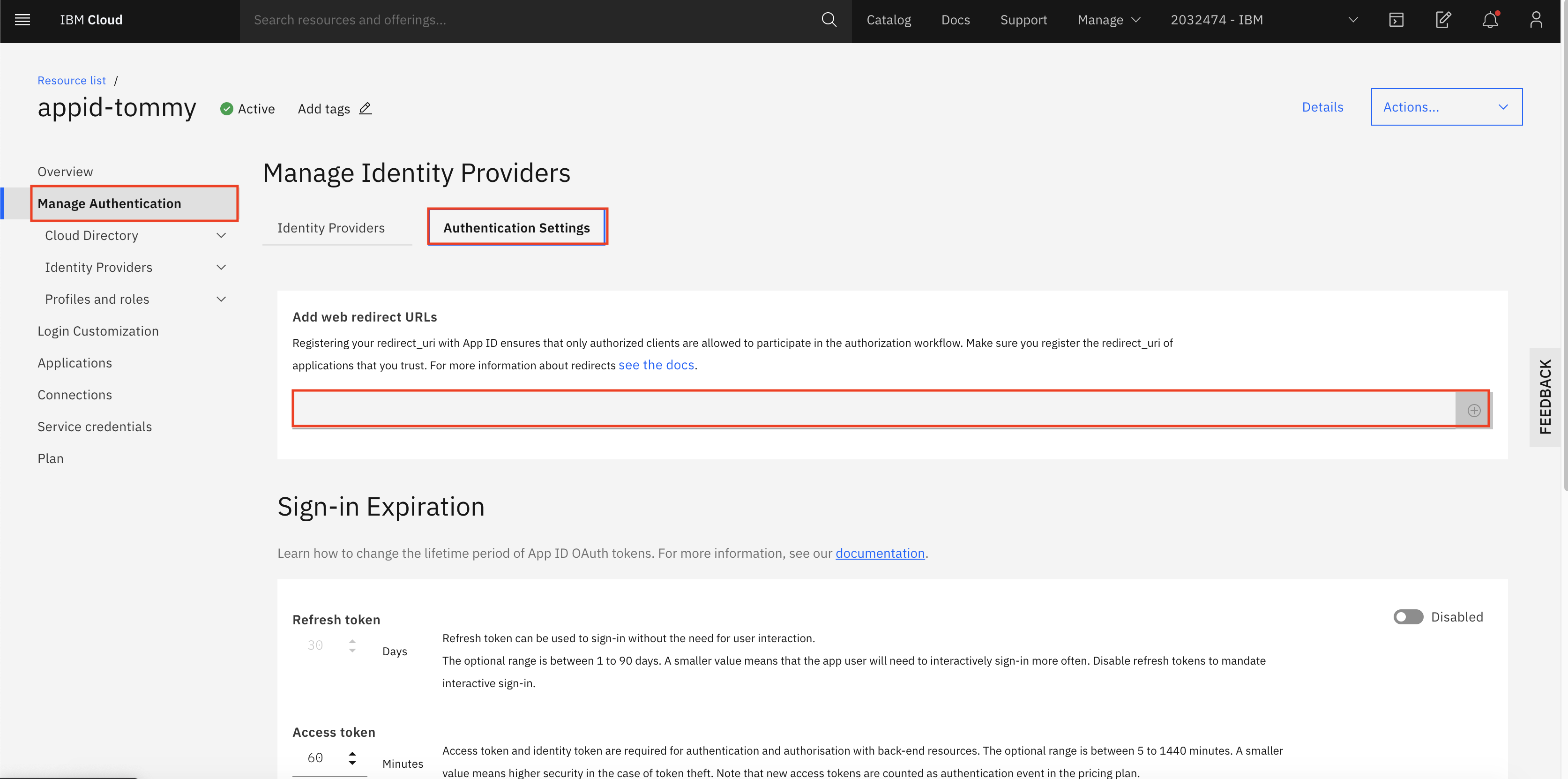Click the pencil icon next to Add tags
This screenshot has width=1568, height=779.
click(365, 108)
